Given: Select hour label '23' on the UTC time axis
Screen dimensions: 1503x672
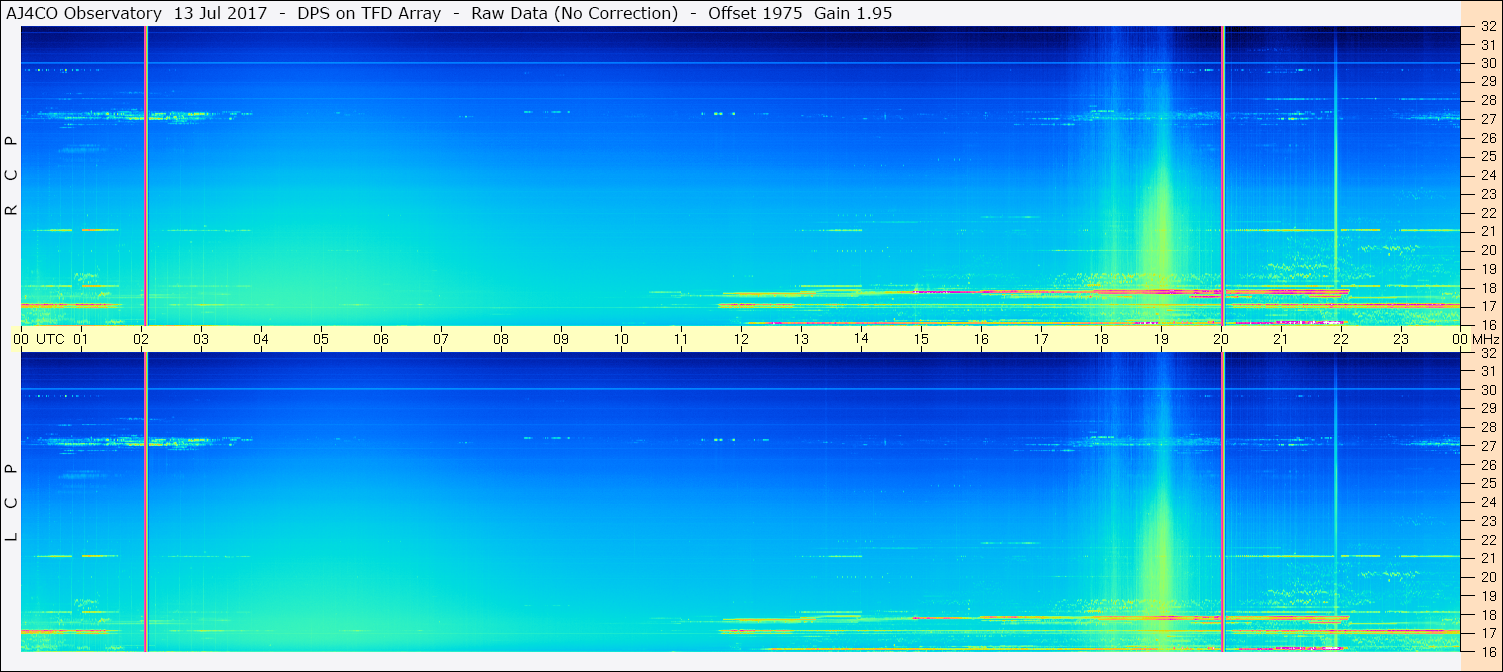Looking at the screenshot, I should (x=1401, y=339).
